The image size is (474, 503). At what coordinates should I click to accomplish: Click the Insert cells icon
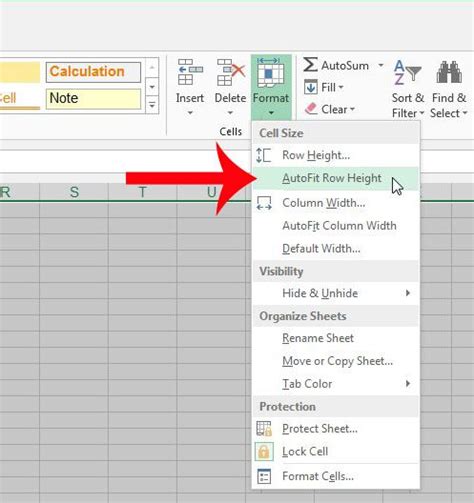click(x=190, y=72)
